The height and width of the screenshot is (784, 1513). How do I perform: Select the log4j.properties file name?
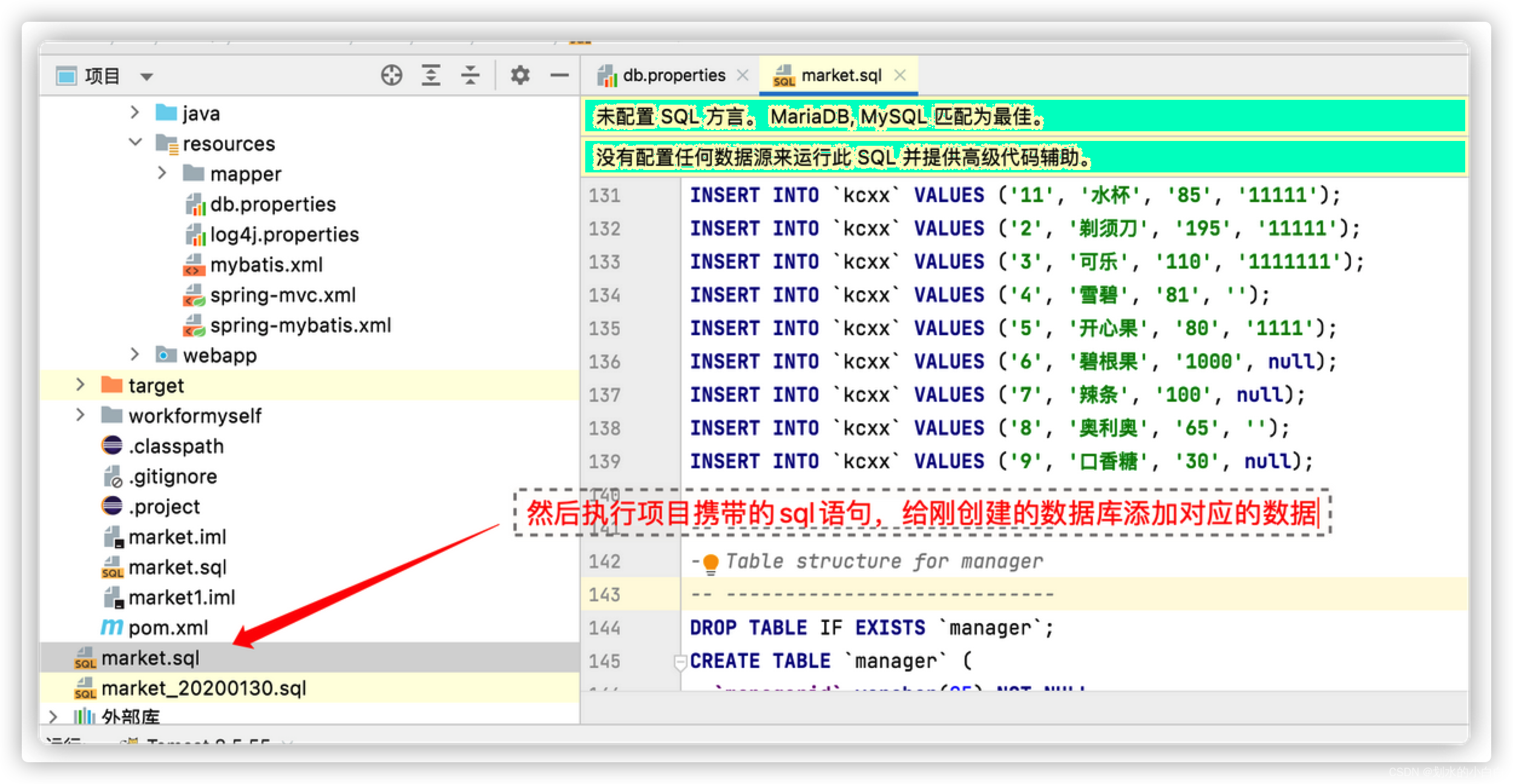click(x=284, y=235)
